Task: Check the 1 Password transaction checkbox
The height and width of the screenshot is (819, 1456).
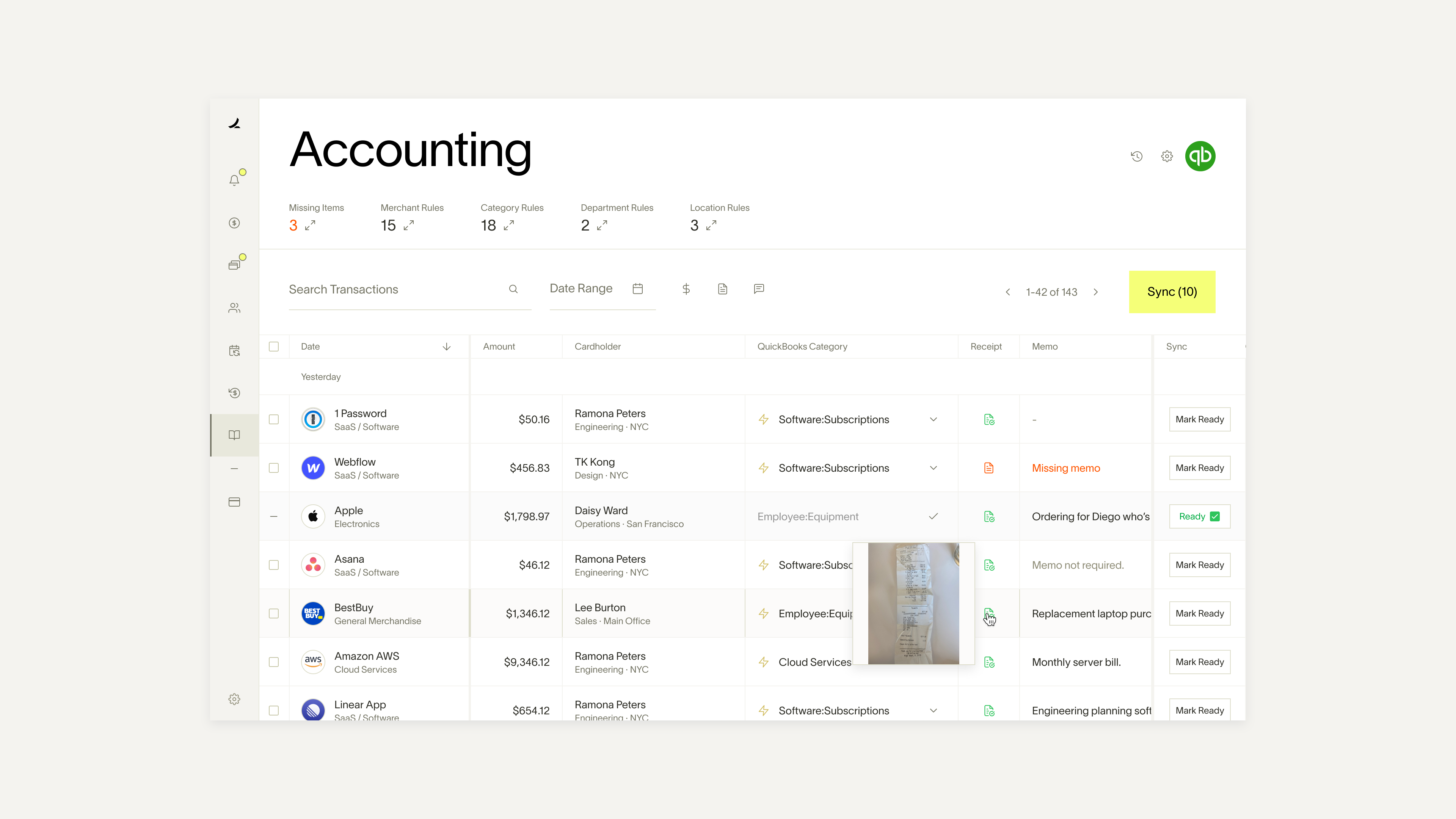Action: coord(273,419)
